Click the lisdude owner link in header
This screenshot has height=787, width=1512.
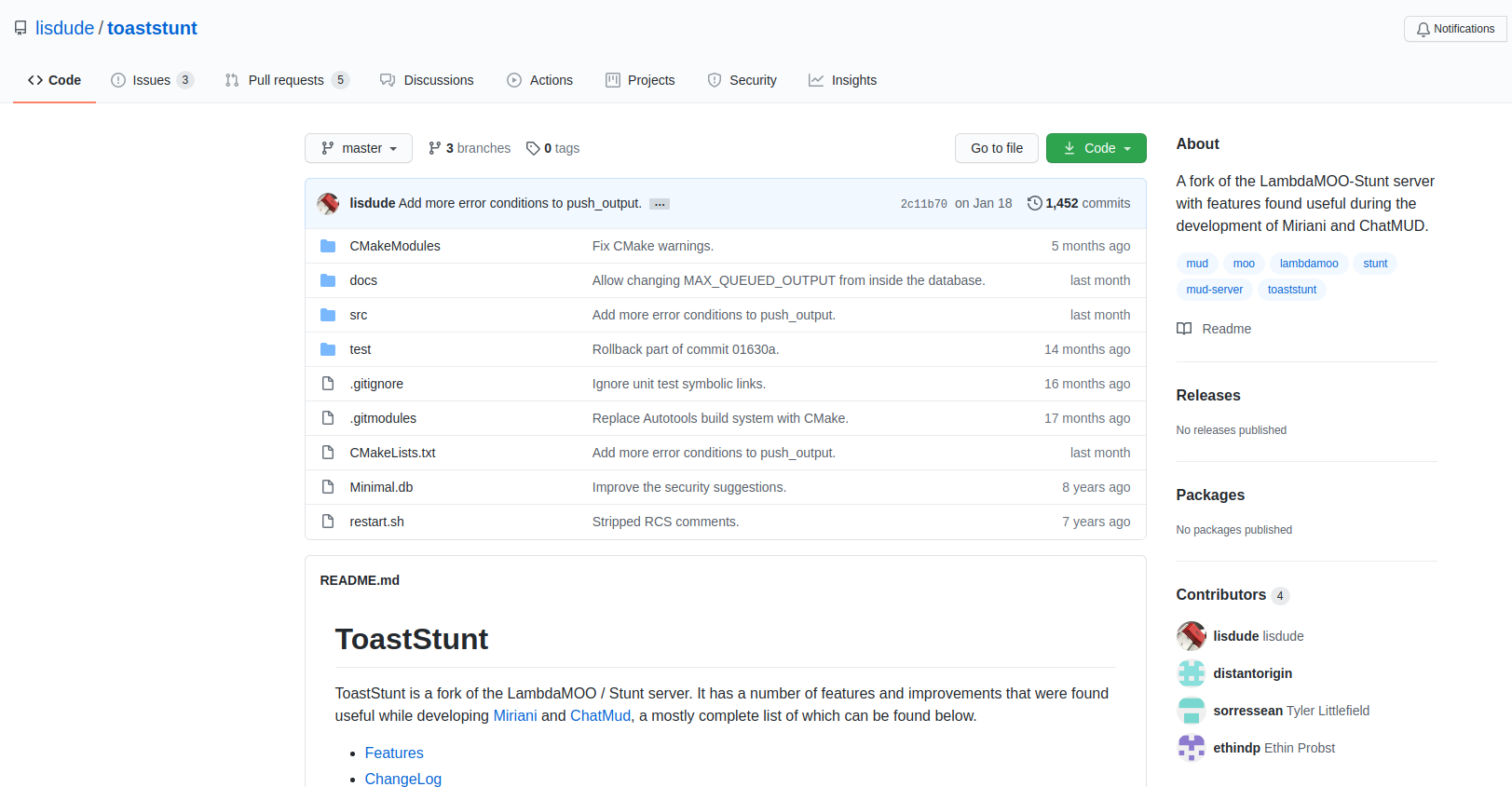(64, 28)
